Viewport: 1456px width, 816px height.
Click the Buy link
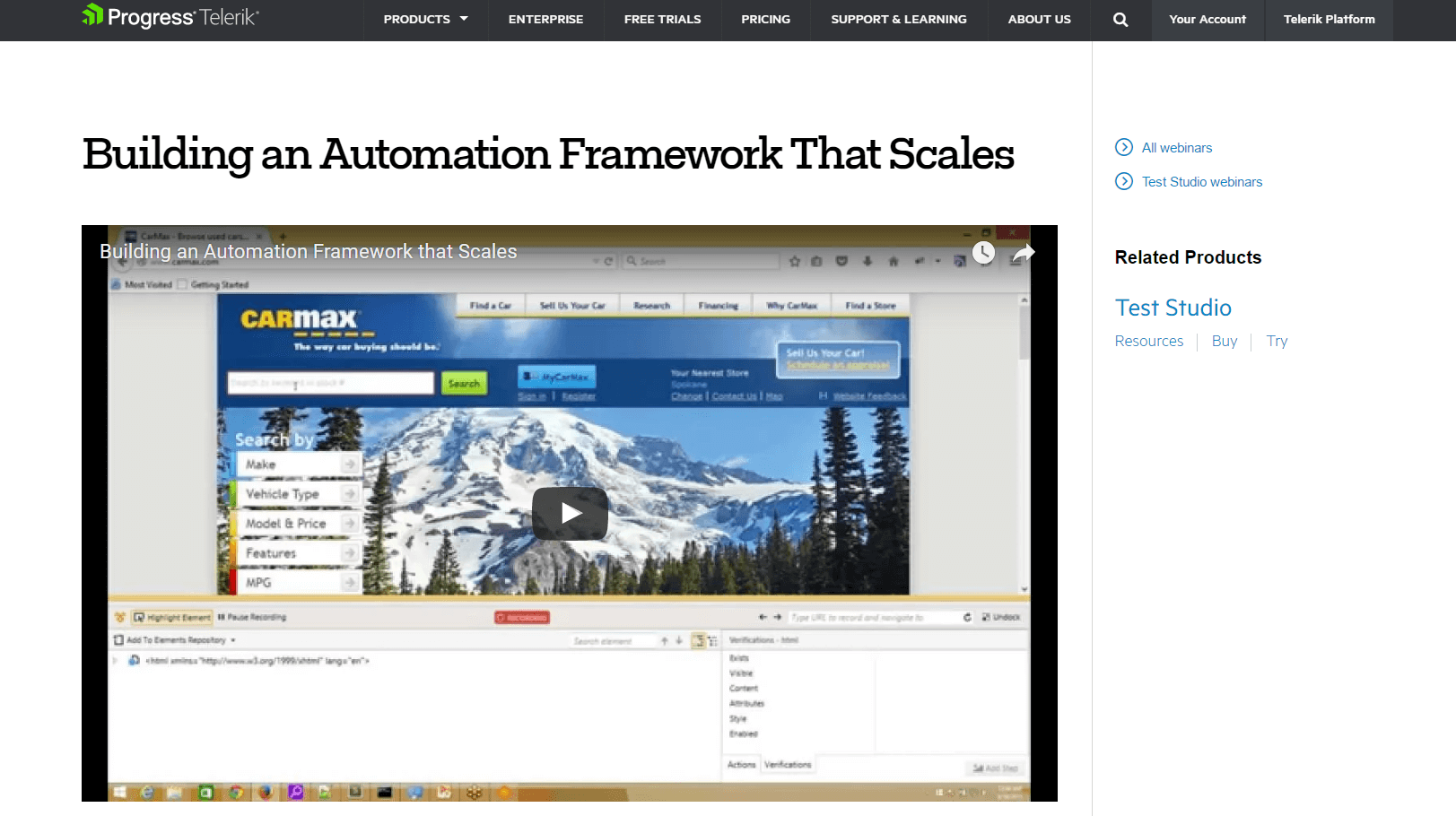pos(1225,341)
